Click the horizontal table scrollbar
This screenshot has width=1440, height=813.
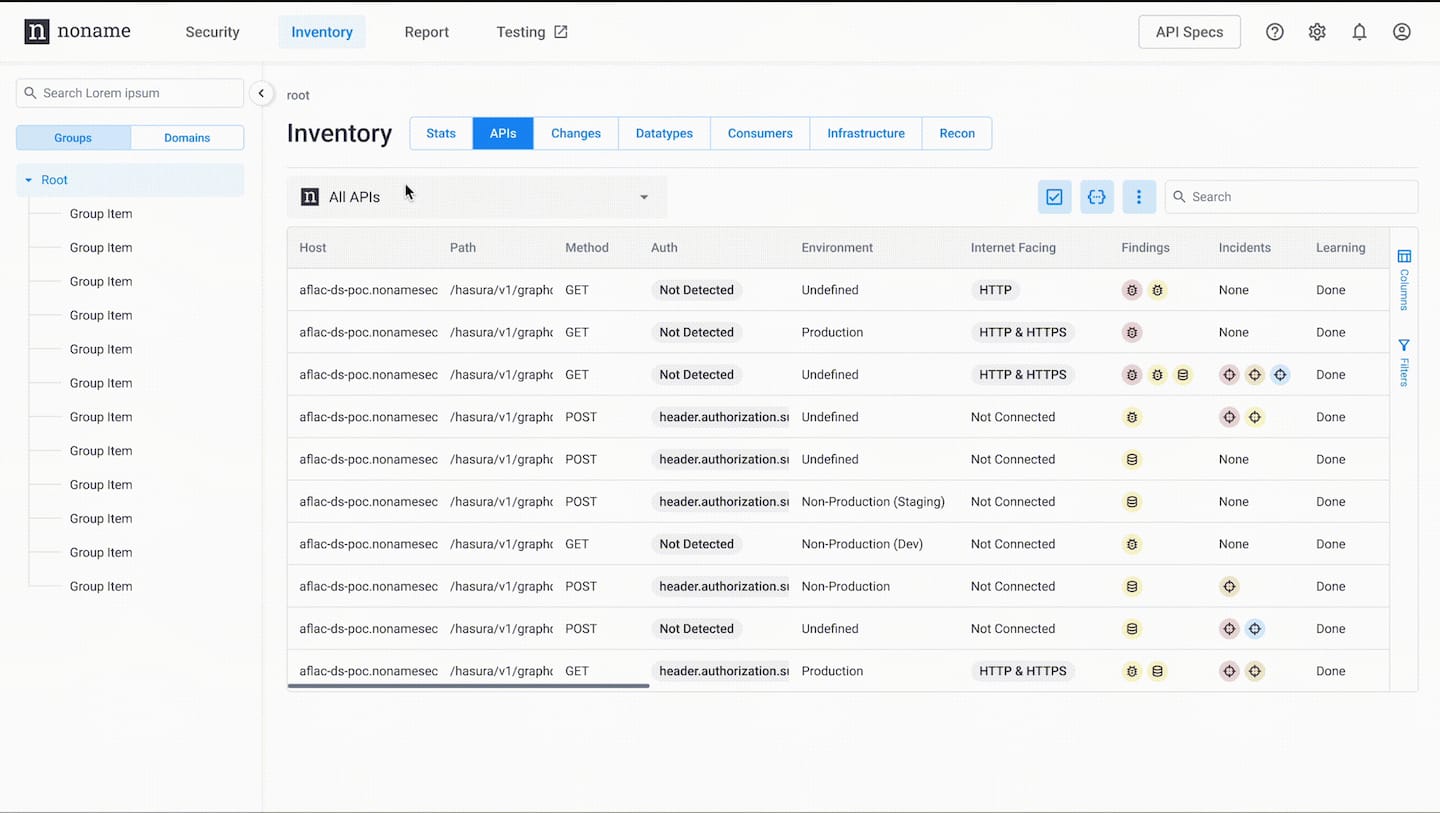point(468,686)
